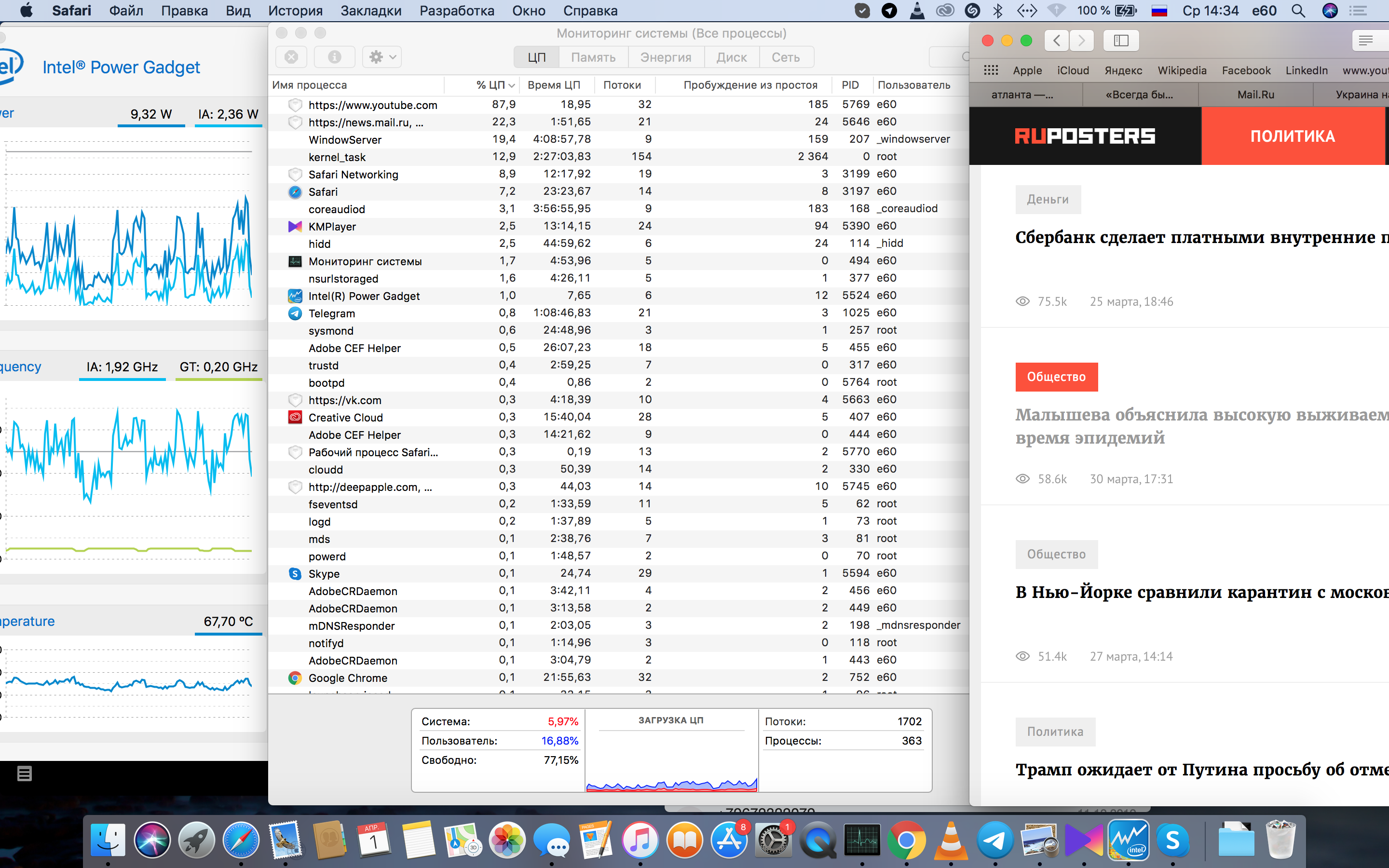The height and width of the screenshot is (868, 1389).
Task: Switch to the Энергия tab
Action: (x=665, y=57)
